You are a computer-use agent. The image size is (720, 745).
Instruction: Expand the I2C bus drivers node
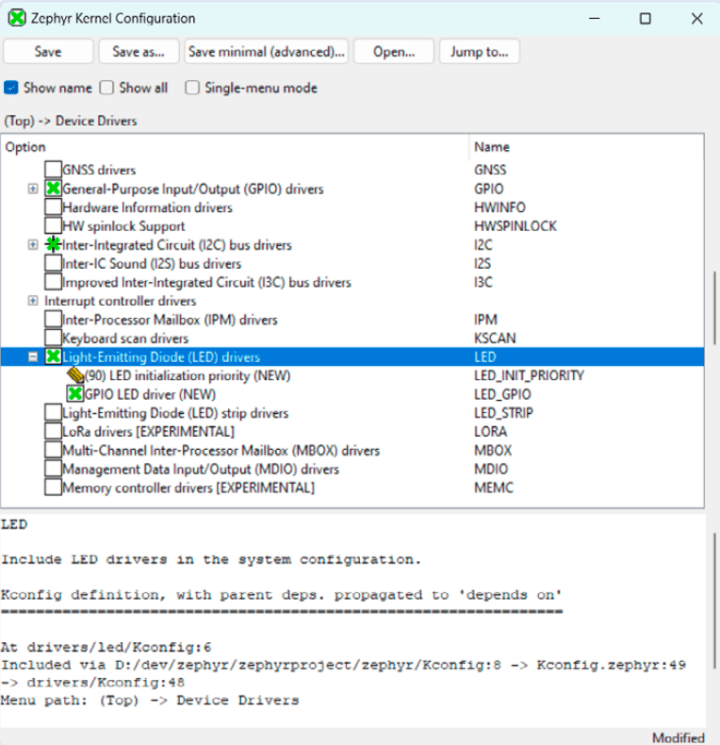33,245
